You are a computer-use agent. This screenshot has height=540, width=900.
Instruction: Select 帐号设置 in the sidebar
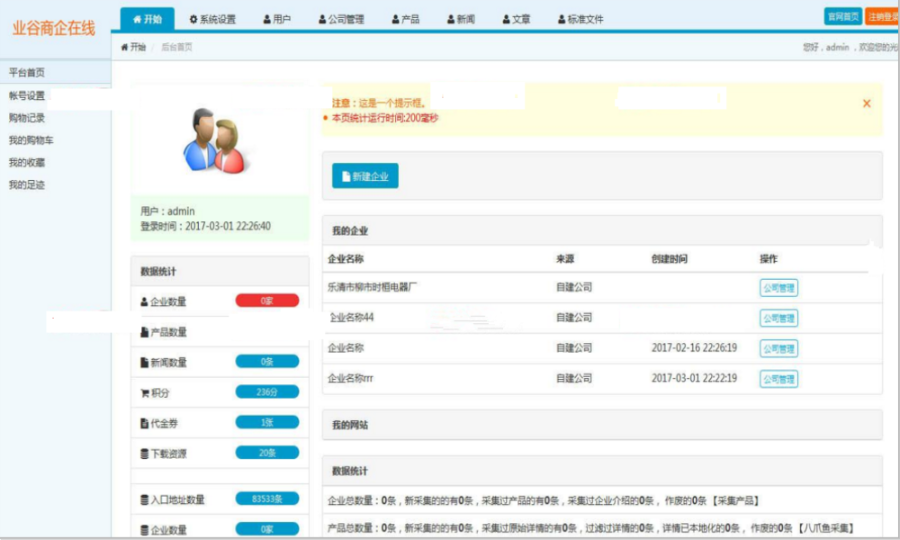coord(27,95)
